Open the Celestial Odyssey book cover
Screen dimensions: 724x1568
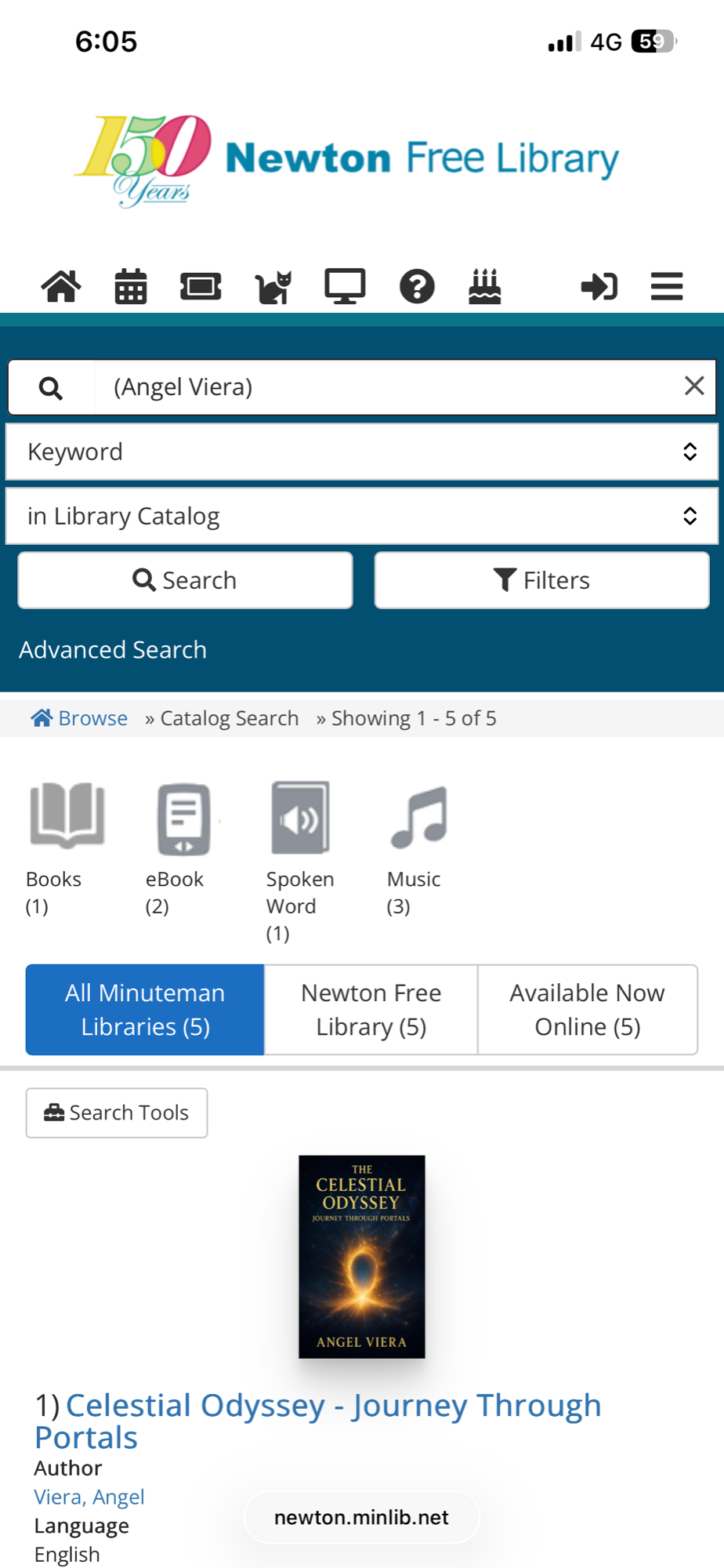tap(362, 1256)
